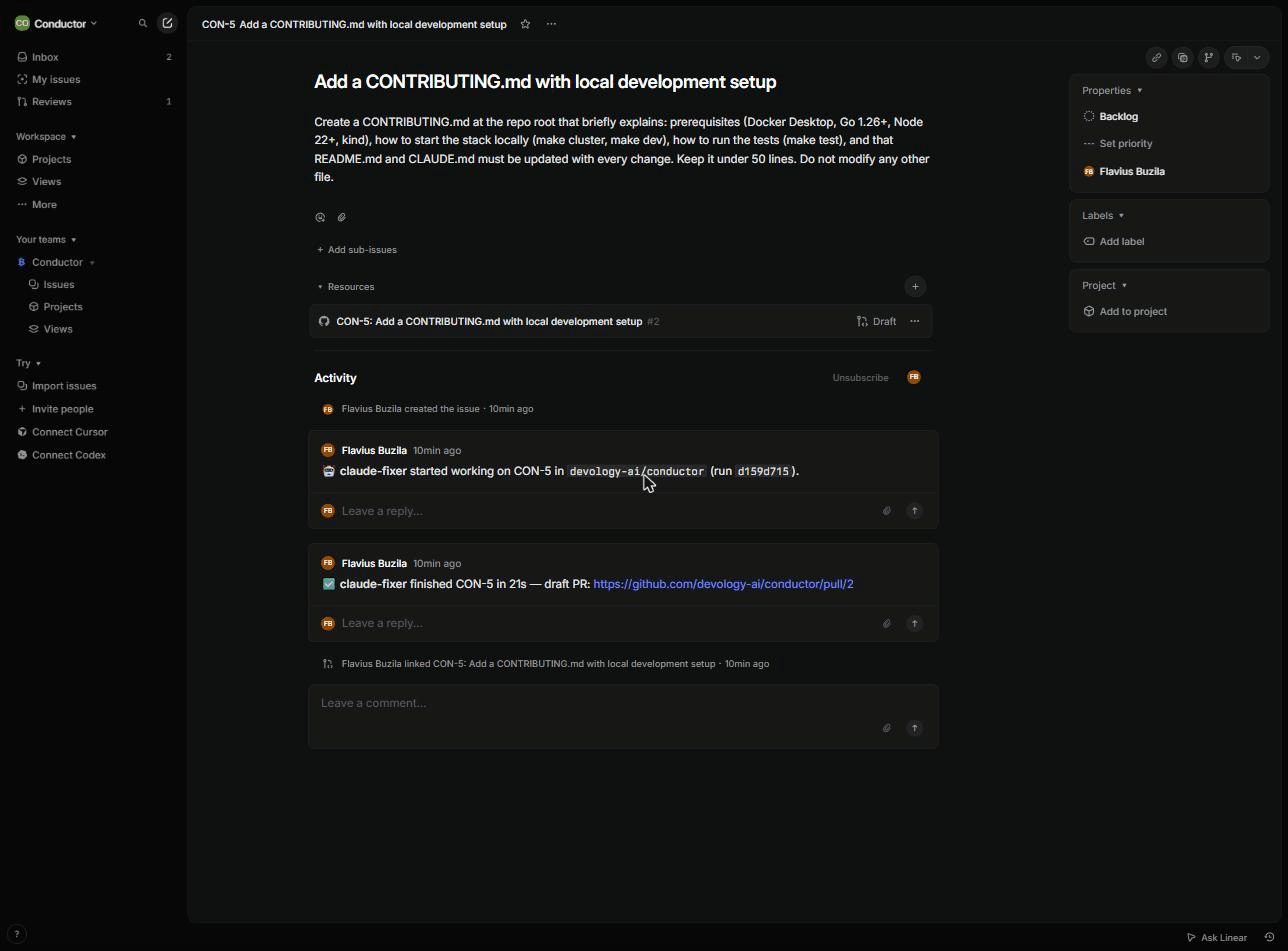1288x951 pixels.
Task: Click the paperclip in the main comment box
Action: point(886,728)
